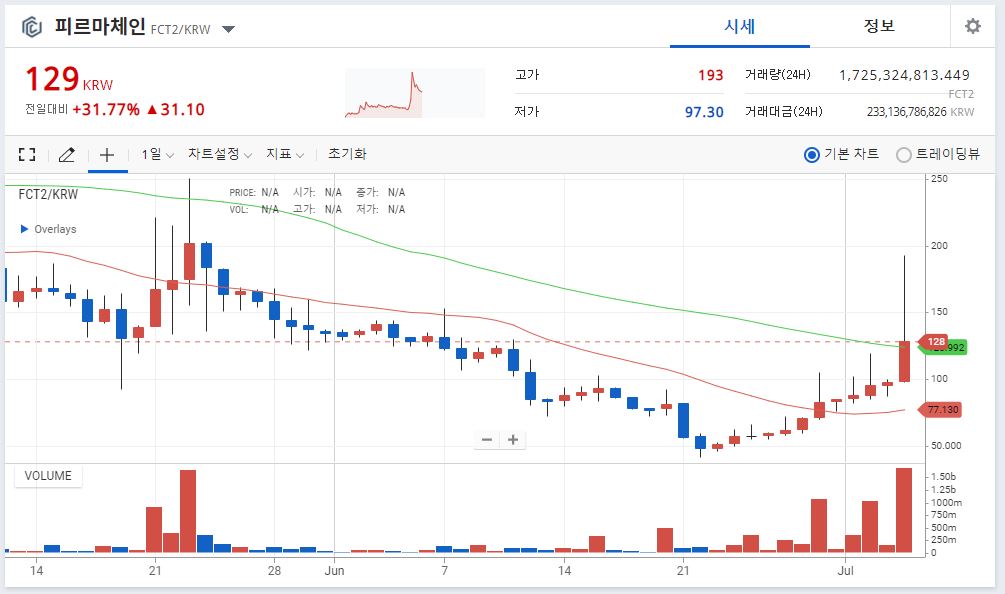This screenshot has height=594, width=1005.
Task: Open the 차트설정 dropdown
Action: 220,154
